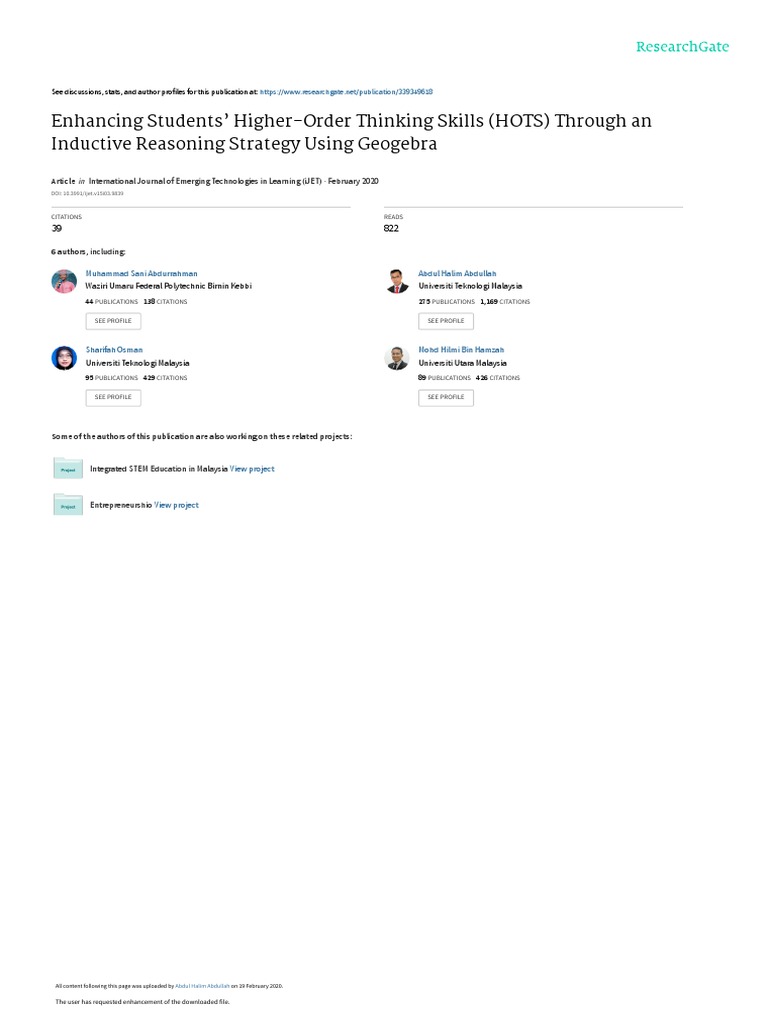Click Sharifah Osman's avatar picture
Viewport: 768px width, 1024px height.
coord(64,358)
